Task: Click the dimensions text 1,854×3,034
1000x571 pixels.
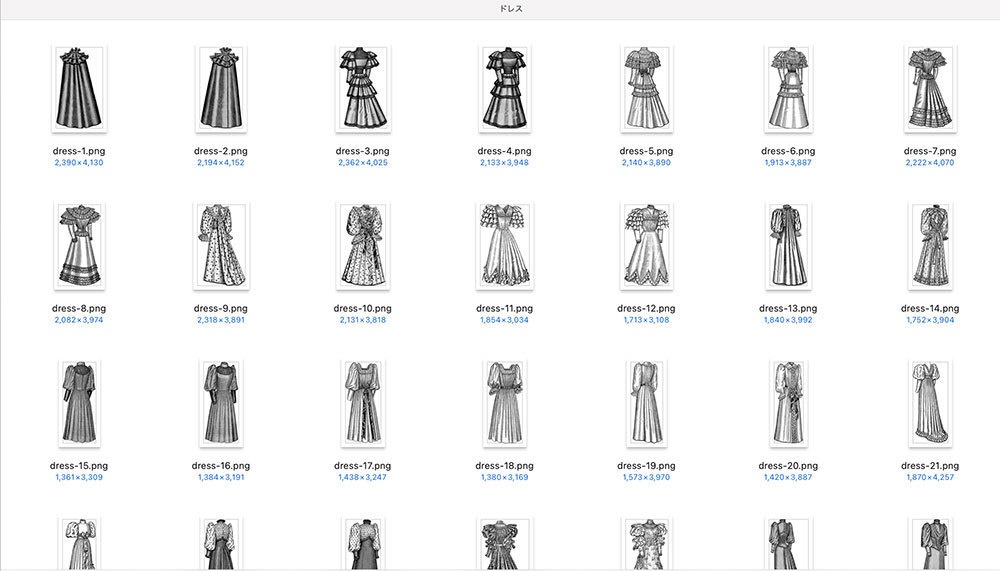Action: point(504,320)
